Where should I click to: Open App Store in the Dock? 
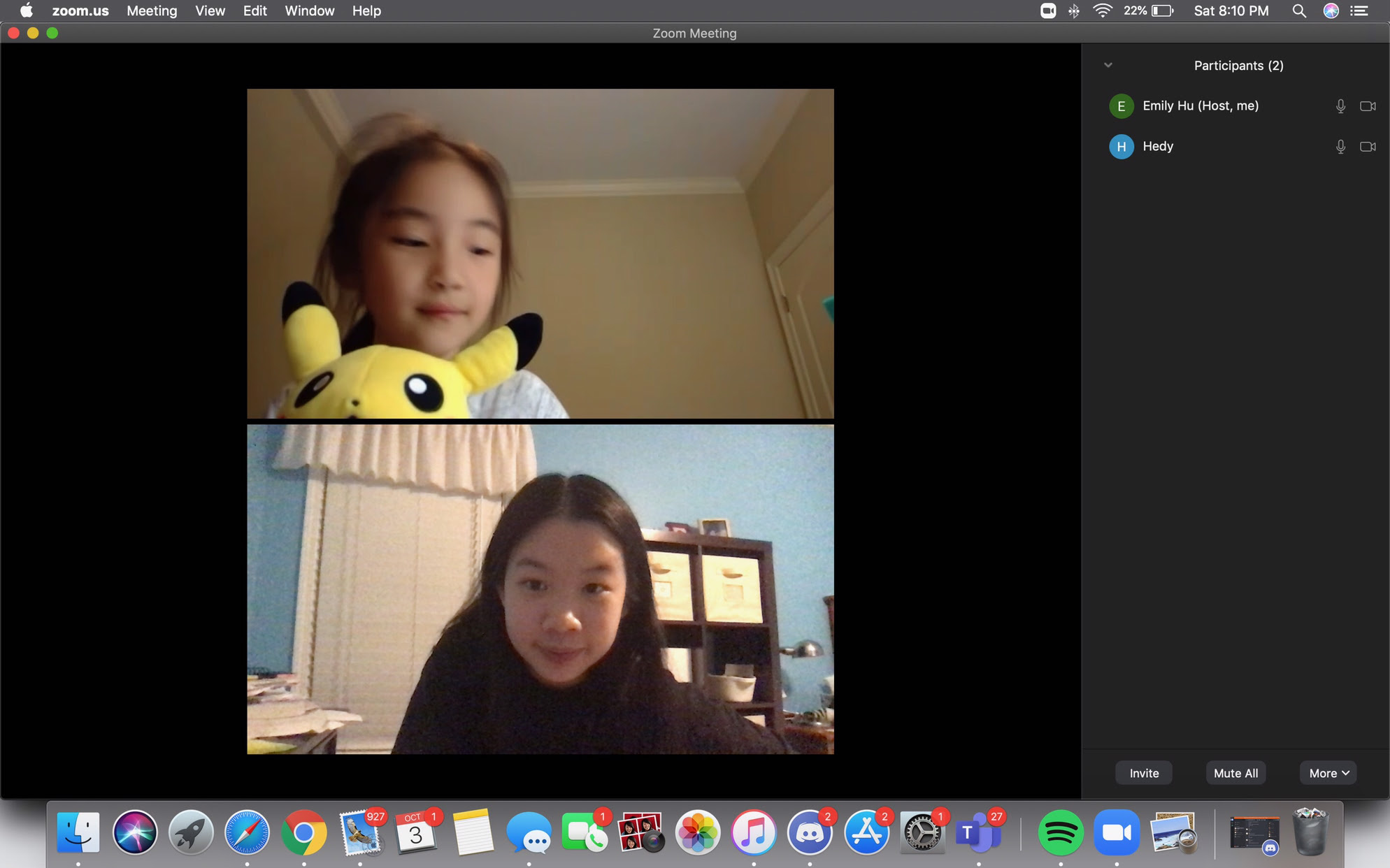[866, 832]
